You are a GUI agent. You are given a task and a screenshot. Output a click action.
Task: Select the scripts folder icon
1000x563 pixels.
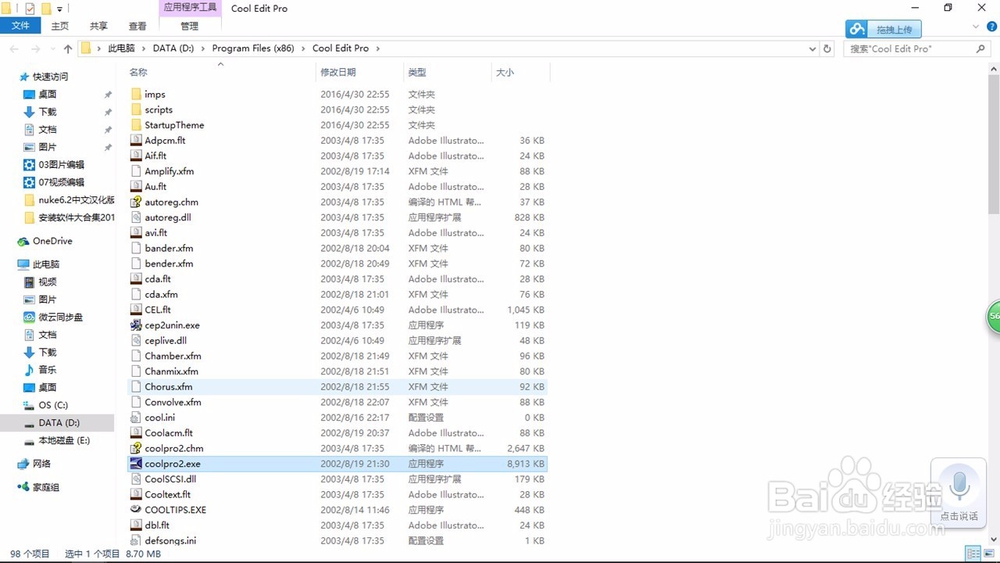pyautogui.click(x=136, y=110)
